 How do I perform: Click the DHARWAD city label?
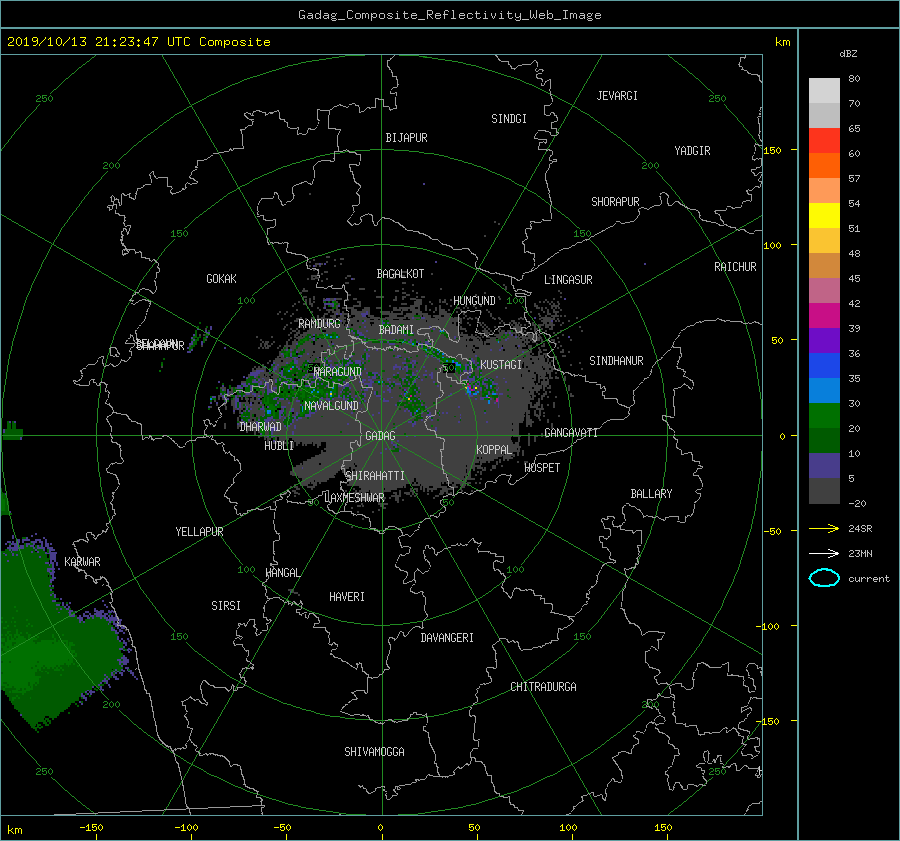(261, 427)
